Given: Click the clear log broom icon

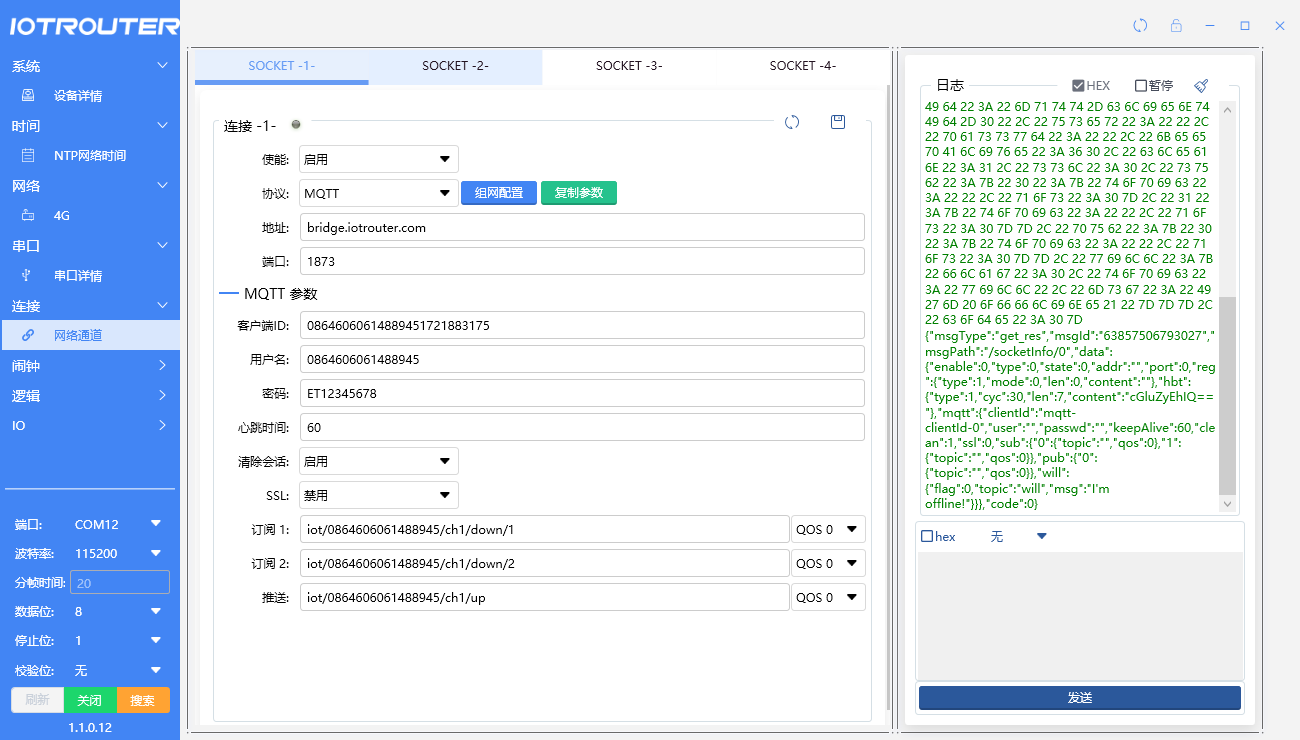Looking at the screenshot, I should point(1201,86).
